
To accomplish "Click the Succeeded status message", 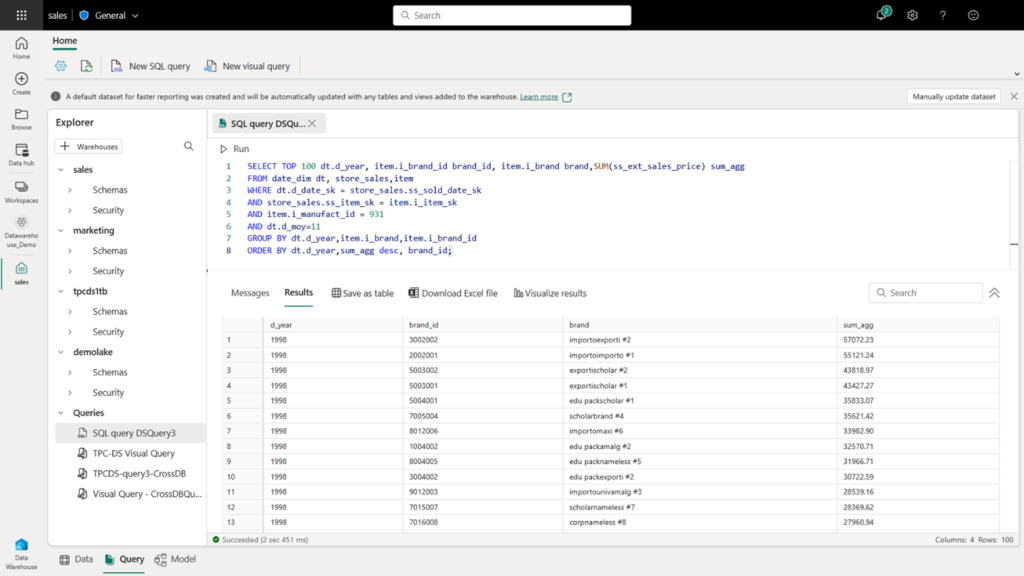I will click(260, 540).
